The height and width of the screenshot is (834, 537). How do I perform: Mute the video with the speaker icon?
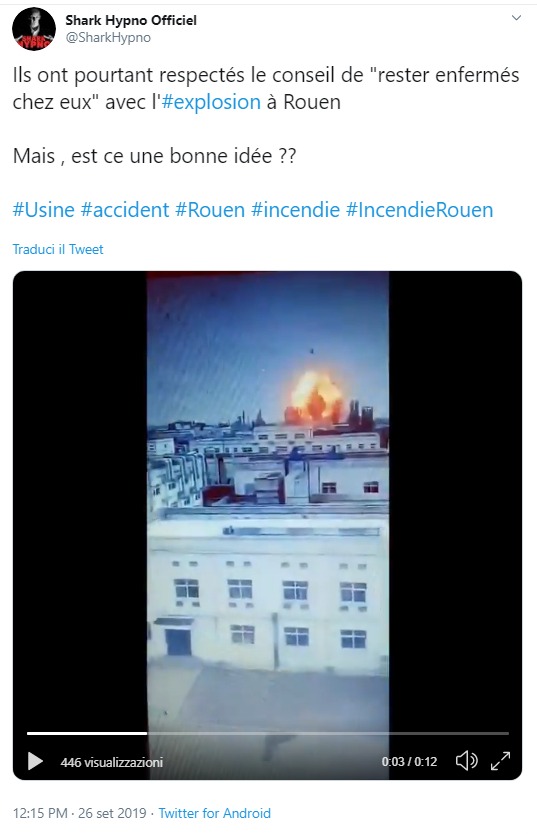pyautogui.click(x=466, y=761)
